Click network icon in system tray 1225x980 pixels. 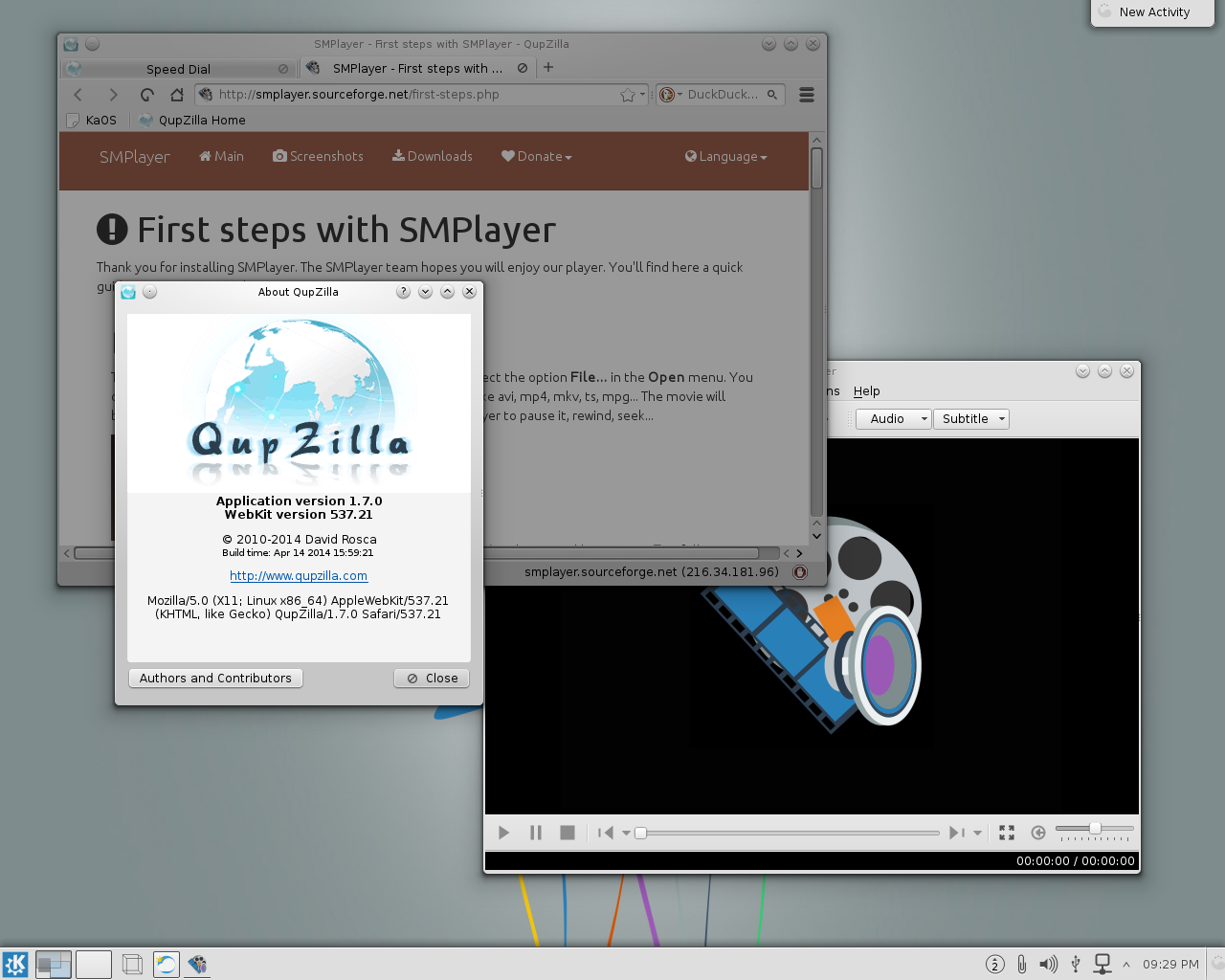coord(1102,964)
